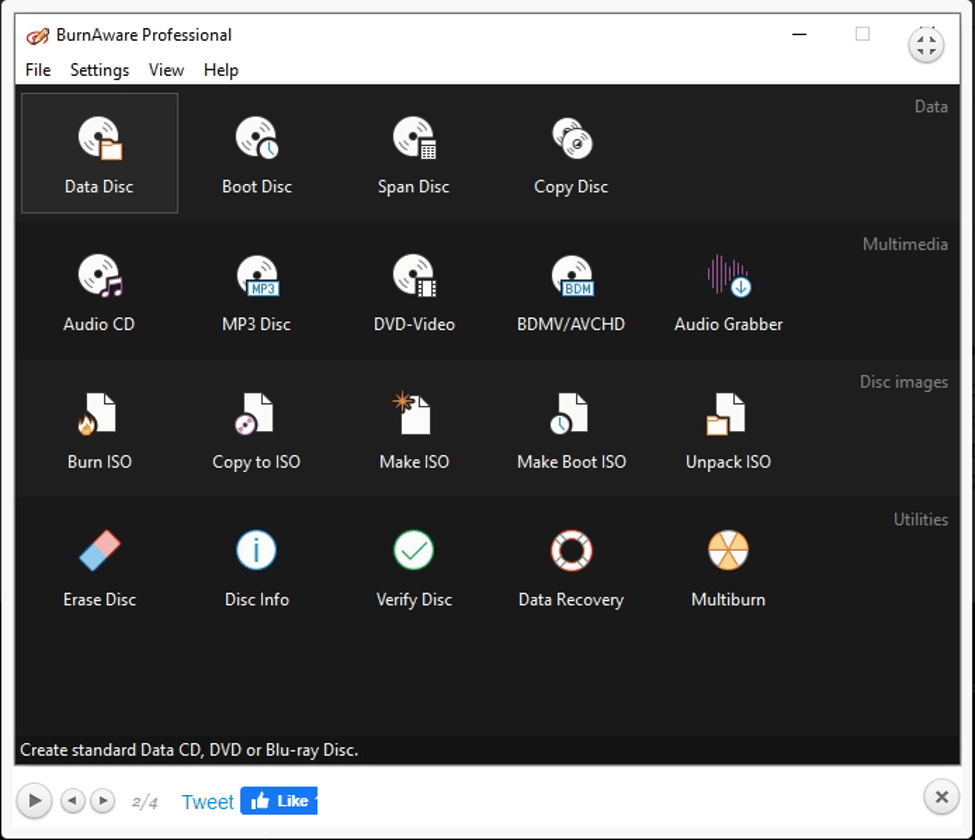975x840 pixels.
Task: Click the Facebook Like button
Action: [x=279, y=801]
